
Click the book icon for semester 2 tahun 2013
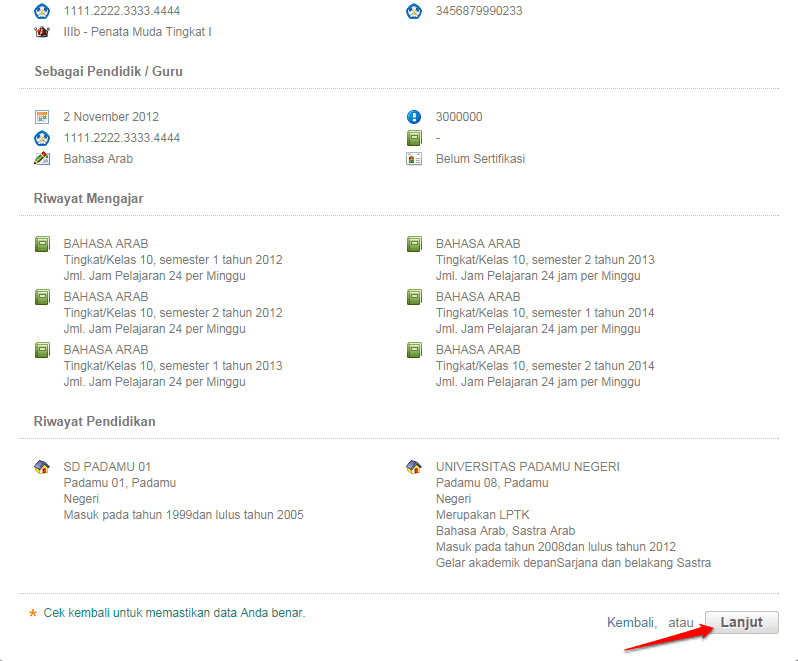pyautogui.click(x=414, y=244)
